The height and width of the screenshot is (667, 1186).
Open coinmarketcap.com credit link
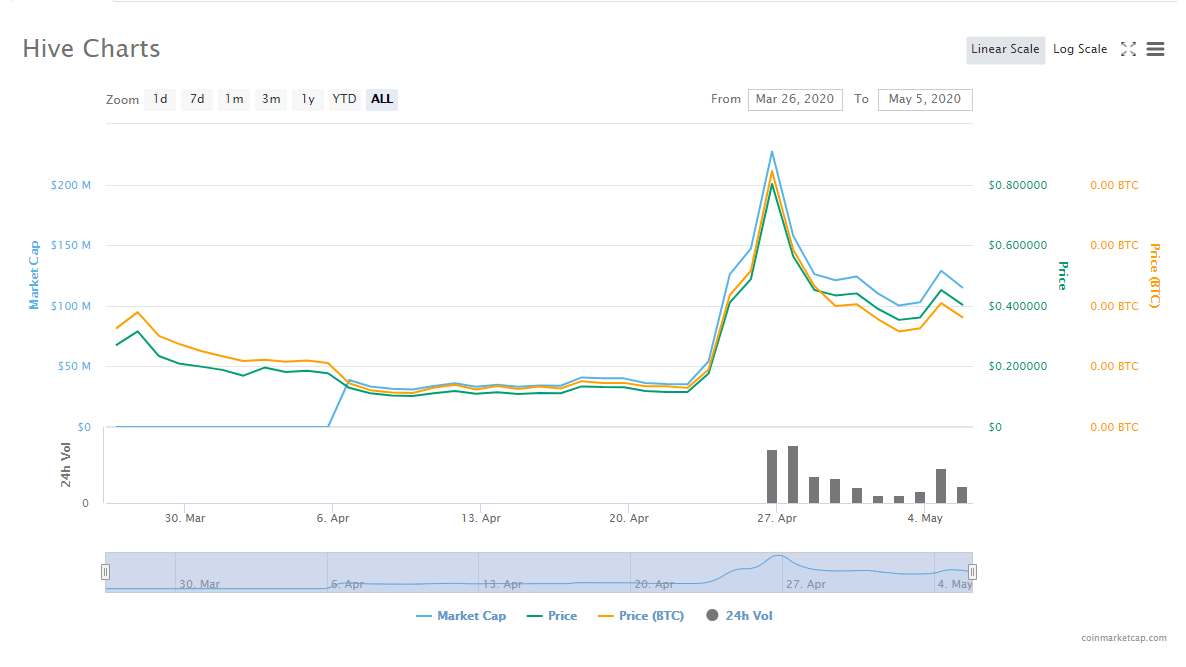coord(1123,638)
